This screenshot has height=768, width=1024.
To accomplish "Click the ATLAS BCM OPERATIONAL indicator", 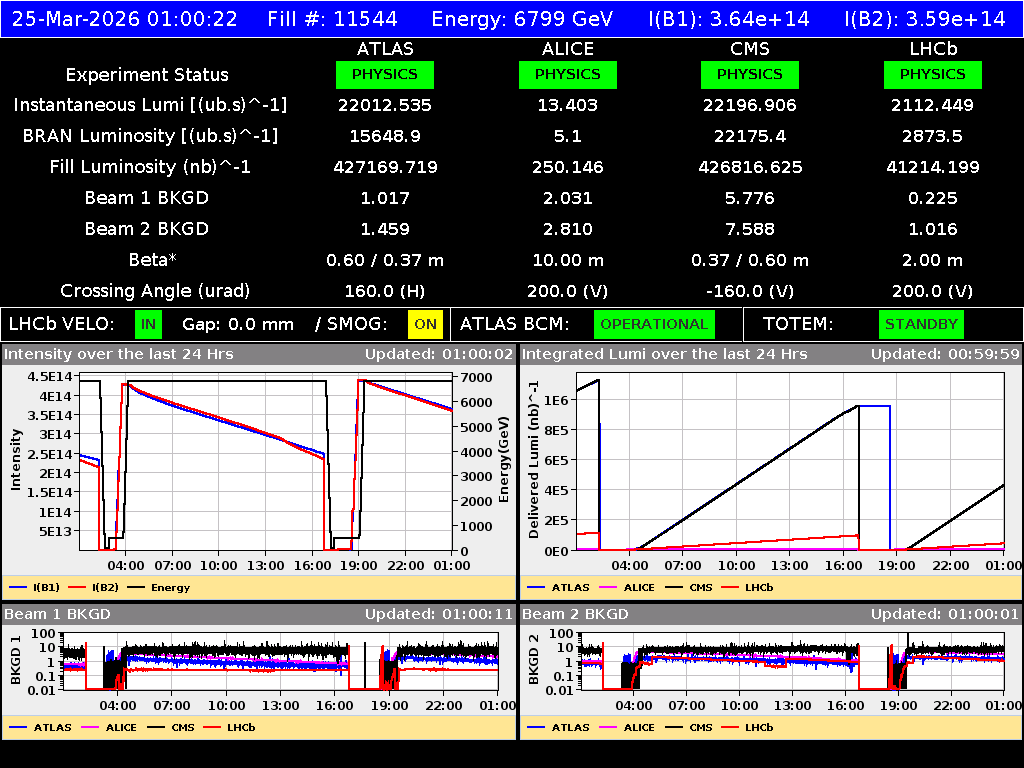I will point(654,324).
